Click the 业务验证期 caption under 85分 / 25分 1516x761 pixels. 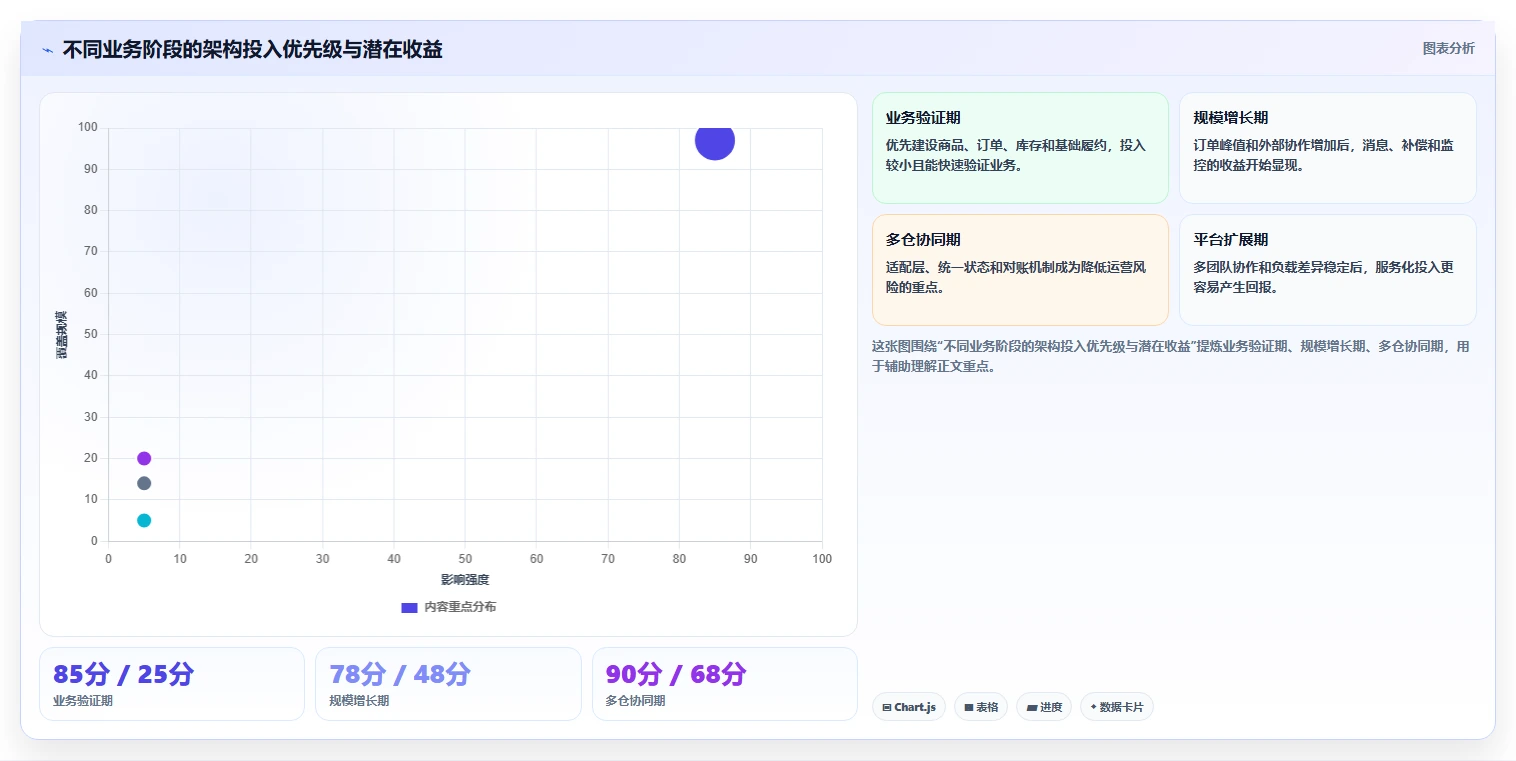pyautogui.click(x=83, y=701)
